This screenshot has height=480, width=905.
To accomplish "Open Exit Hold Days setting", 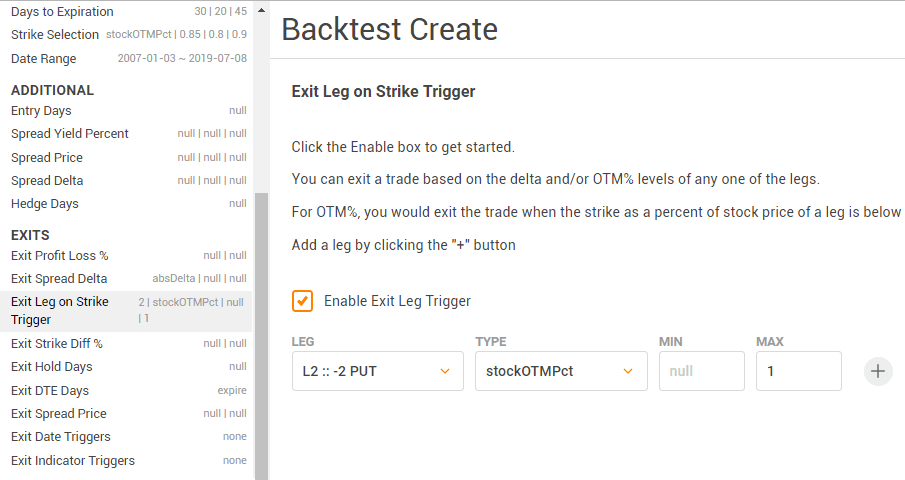I will tap(129, 366).
